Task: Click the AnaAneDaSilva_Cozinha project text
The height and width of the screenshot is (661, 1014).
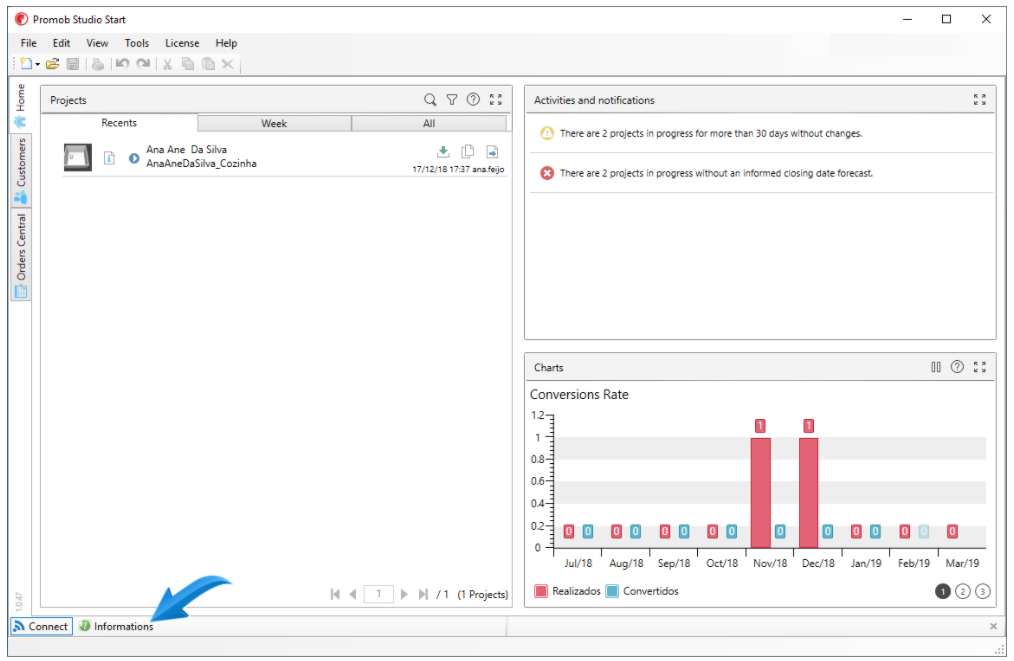Action: (201, 164)
